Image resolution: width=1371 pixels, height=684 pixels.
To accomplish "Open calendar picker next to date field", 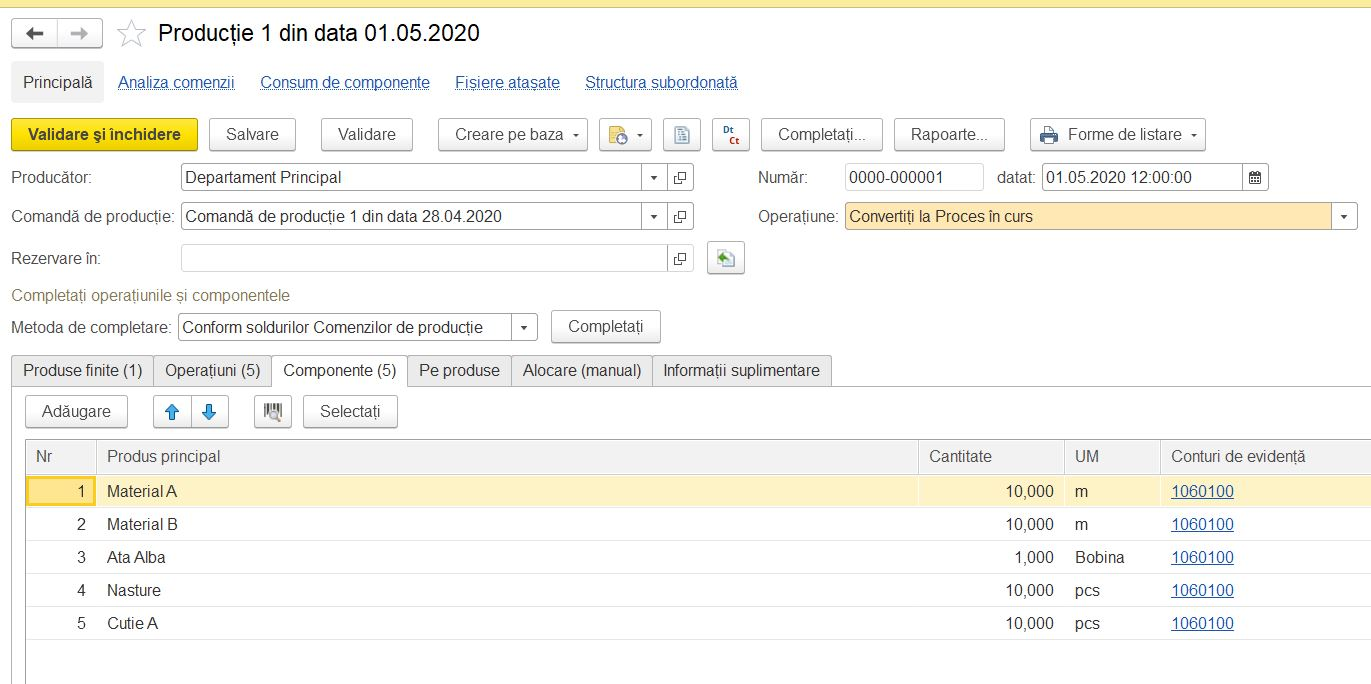I will tap(1255, 178).
